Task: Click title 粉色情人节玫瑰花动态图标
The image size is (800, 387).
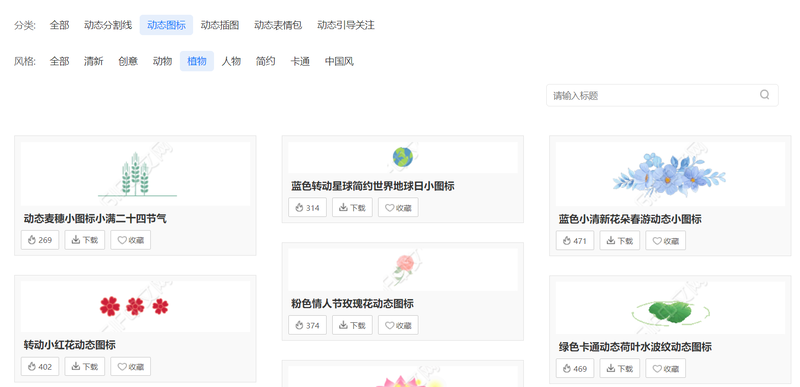Action: 353,304
